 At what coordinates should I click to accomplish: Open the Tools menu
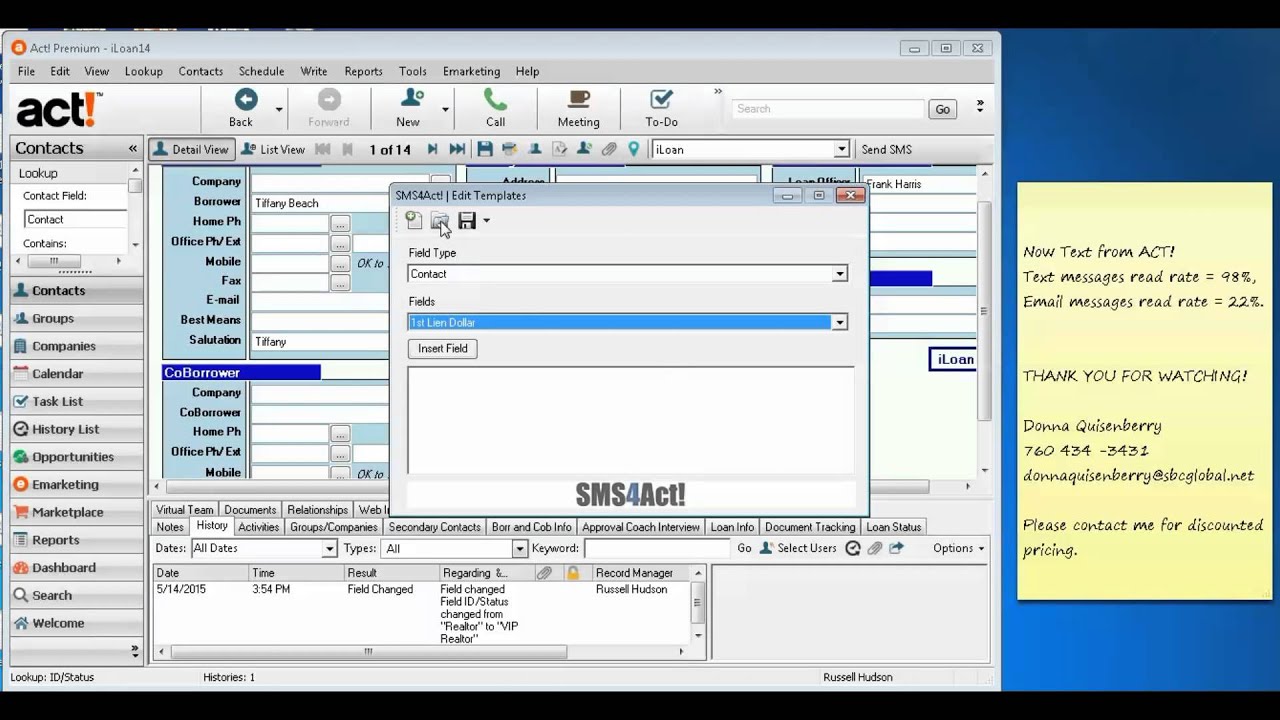[412, 71]
